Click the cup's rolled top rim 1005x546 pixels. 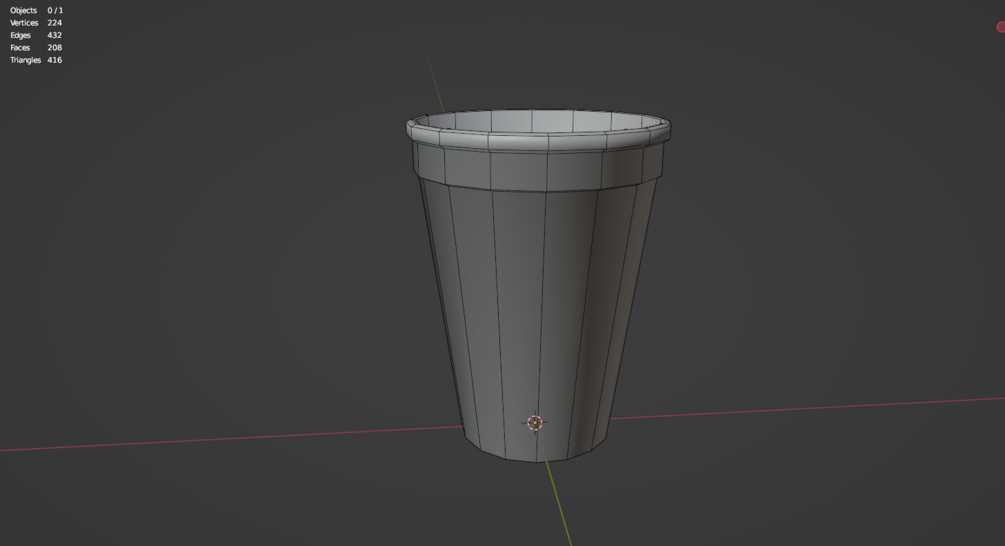click(x=538, y=142)
